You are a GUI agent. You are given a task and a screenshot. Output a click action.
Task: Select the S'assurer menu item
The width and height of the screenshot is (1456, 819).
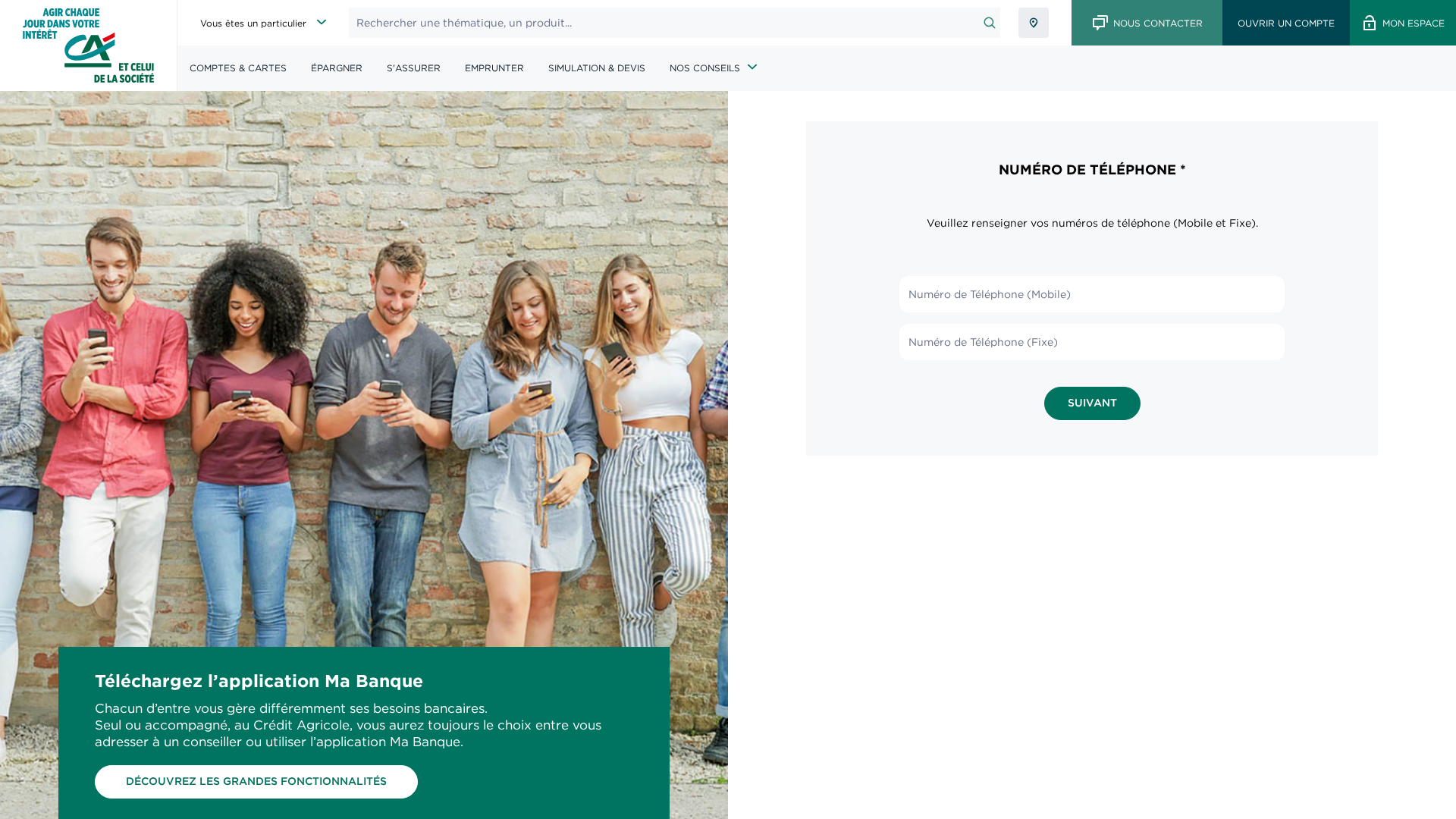(x=413, y=68)
